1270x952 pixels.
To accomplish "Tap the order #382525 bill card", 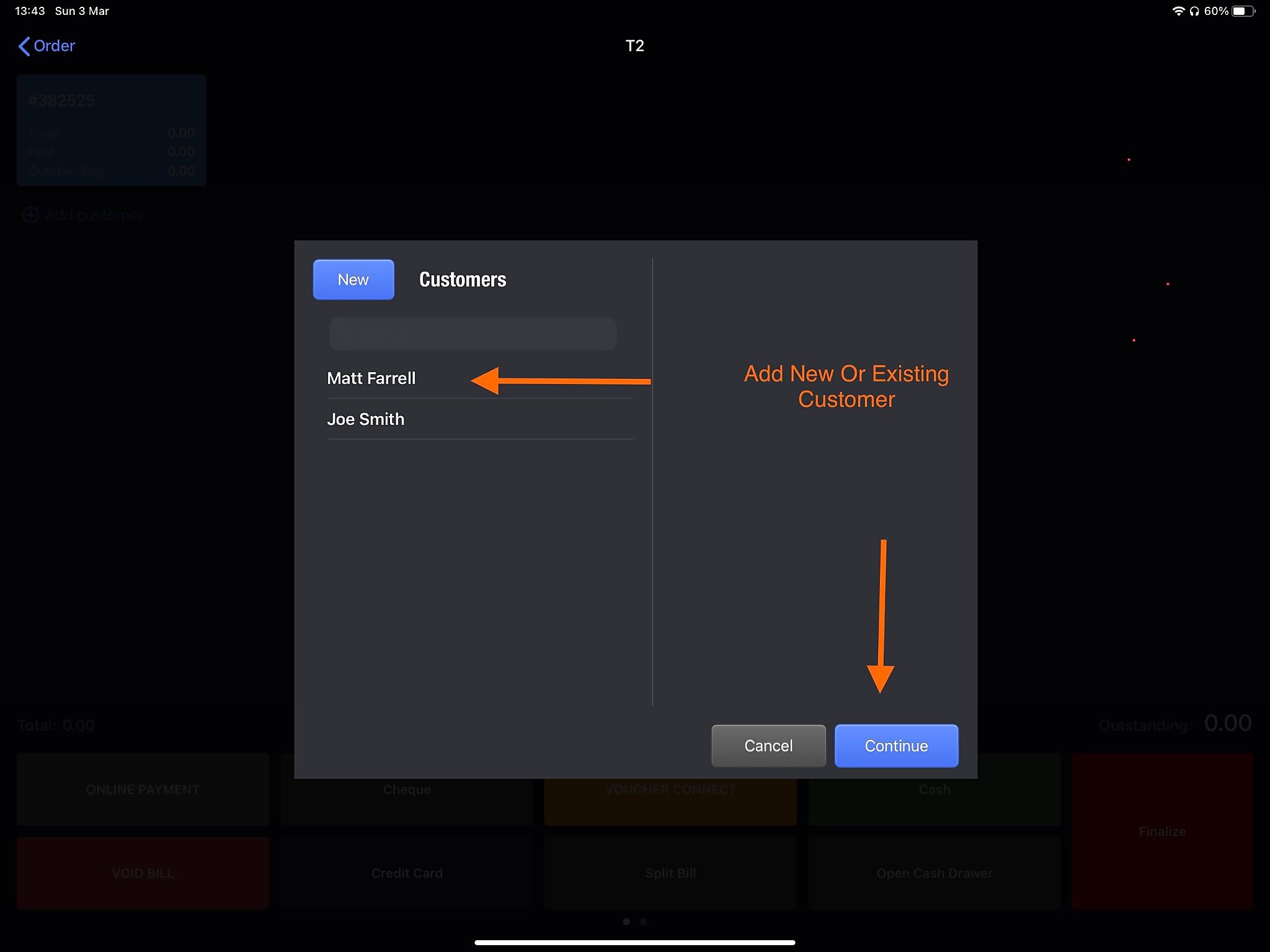I will tap(112, 130).
